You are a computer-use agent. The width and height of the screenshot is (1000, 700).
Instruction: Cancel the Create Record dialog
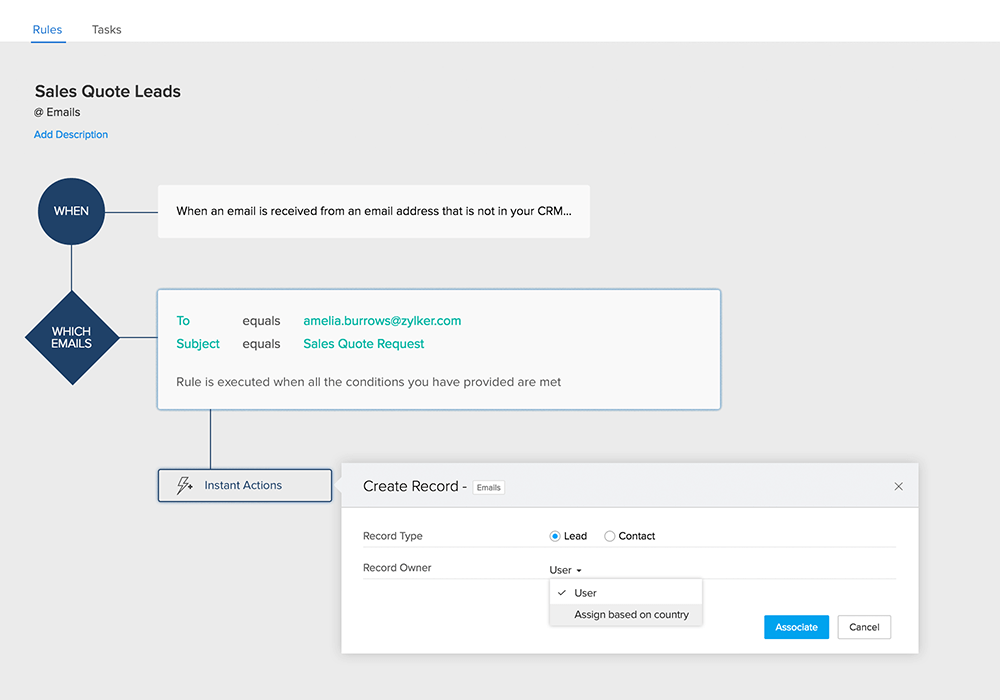864,627
